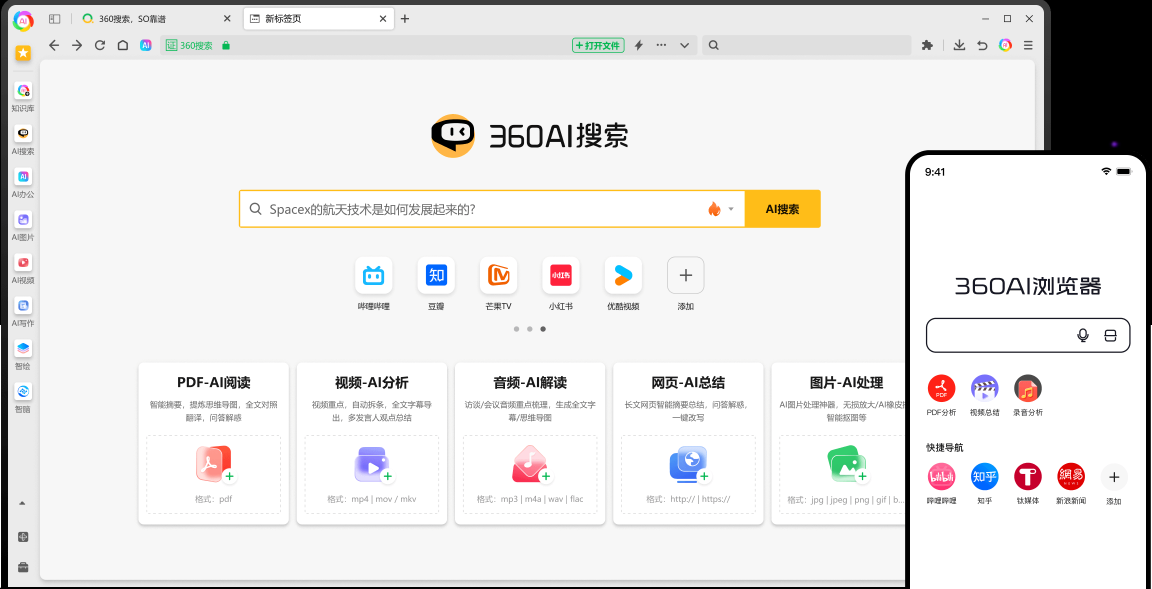
Task: Add a webpage via the http icon
Action: [x=689, y=465]
